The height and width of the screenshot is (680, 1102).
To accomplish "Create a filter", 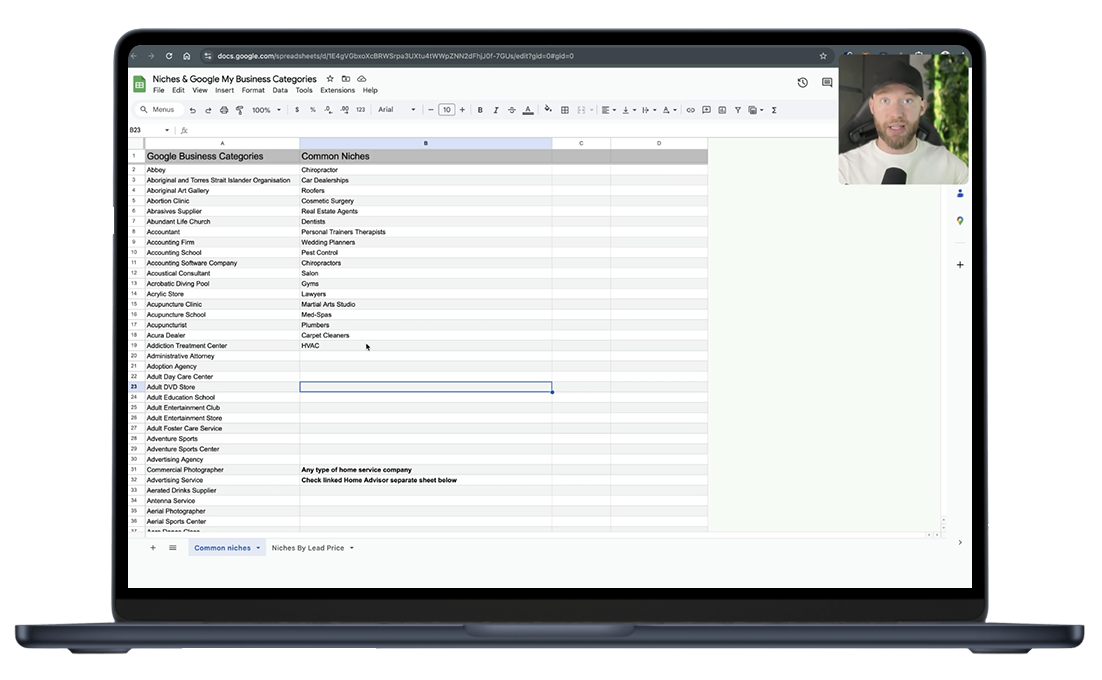I will coord(738,110).
